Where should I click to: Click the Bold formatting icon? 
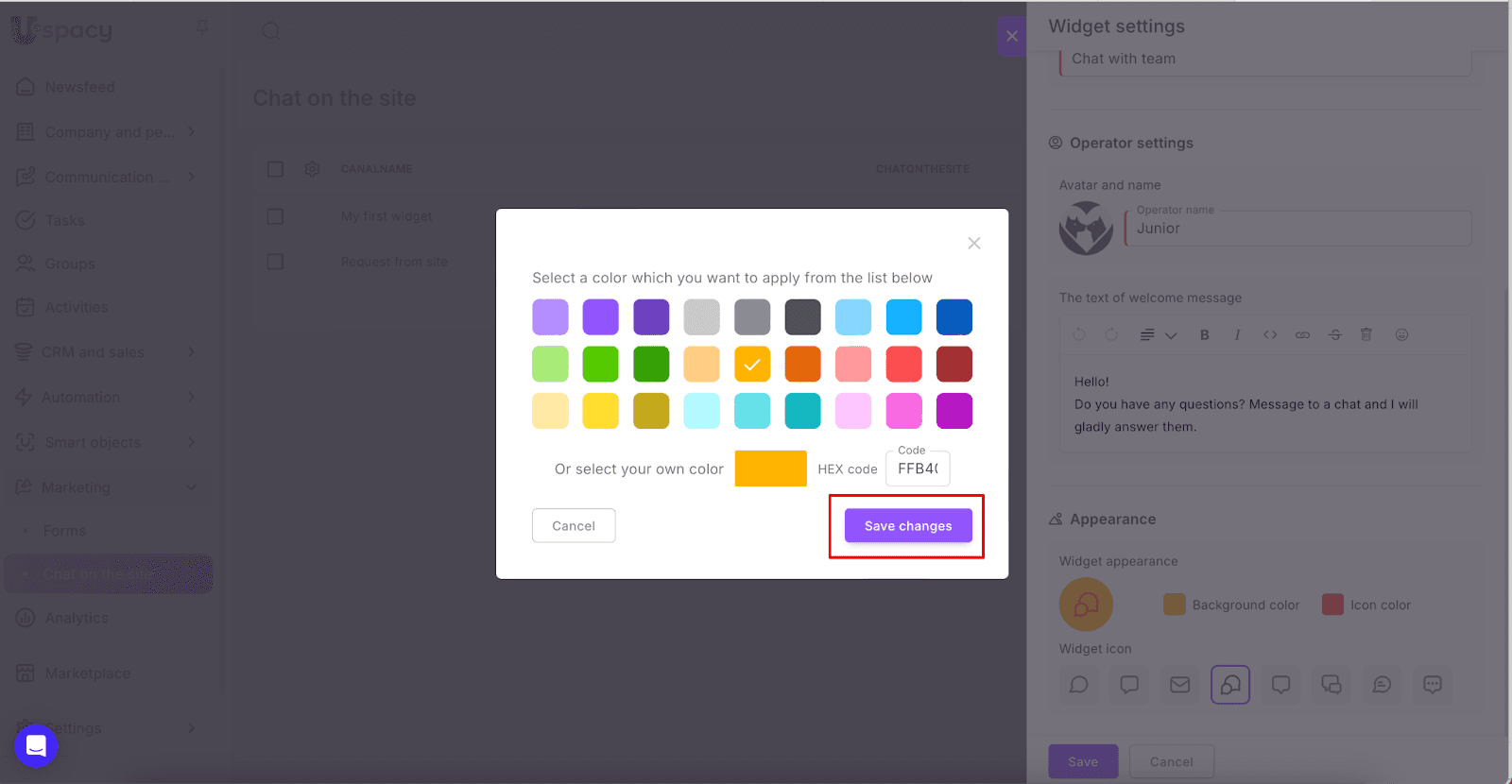(1204, 335)
